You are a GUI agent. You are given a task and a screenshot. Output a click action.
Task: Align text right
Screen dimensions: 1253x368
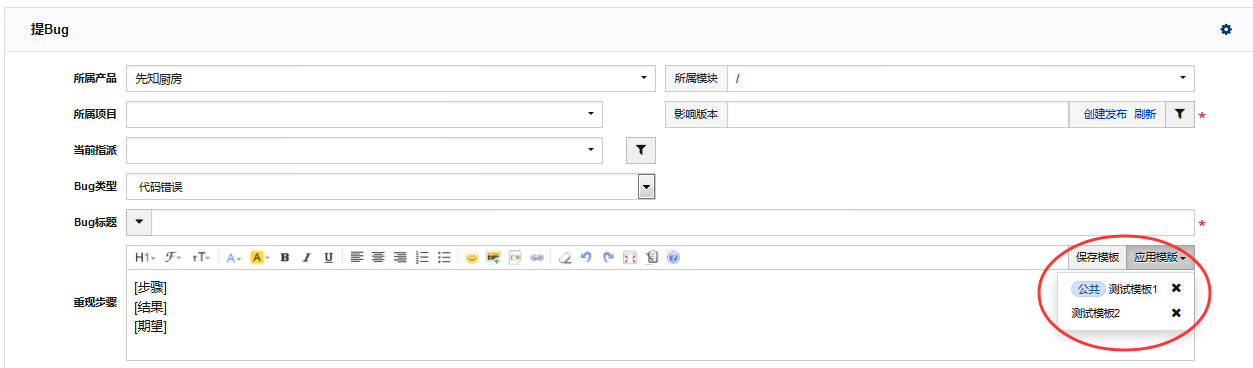[x=401, y=257]
